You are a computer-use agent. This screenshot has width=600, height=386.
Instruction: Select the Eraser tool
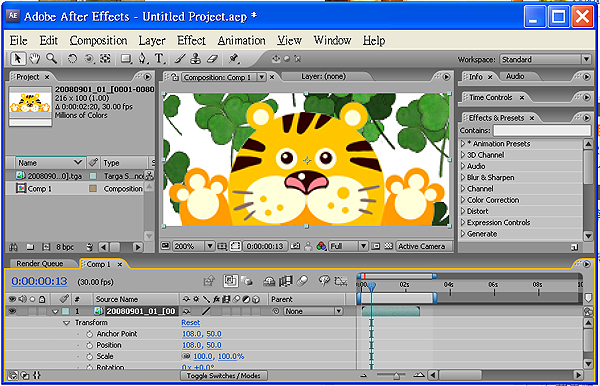[x=212, y=59]
